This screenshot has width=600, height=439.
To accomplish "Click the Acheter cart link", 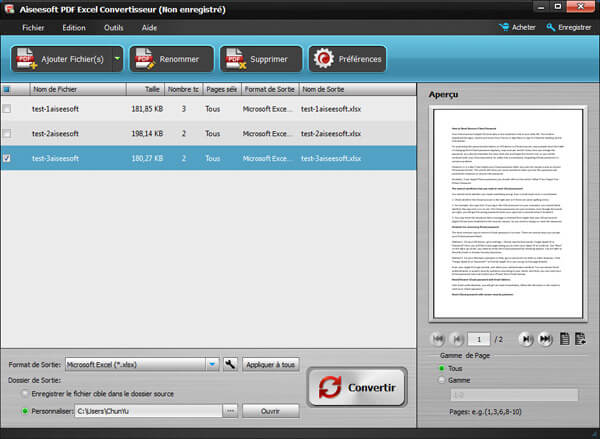I will (517, 27).
